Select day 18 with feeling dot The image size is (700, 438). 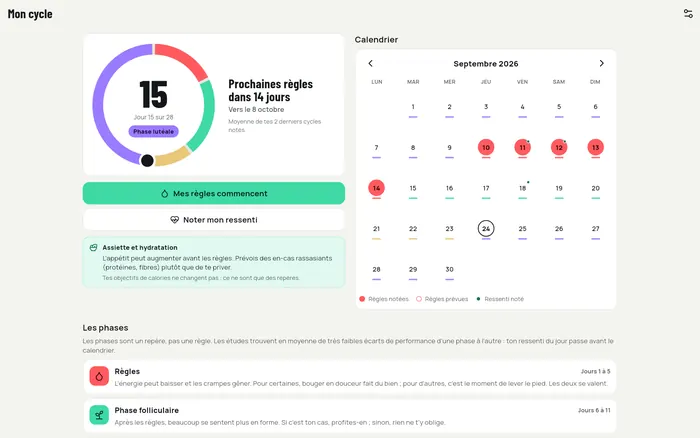(x=522, y=188)
